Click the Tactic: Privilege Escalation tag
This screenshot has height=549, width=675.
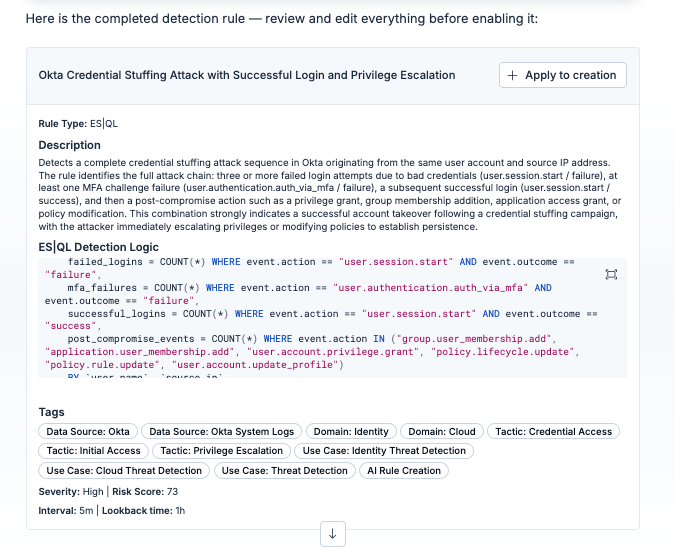click(x=221, y=451)
